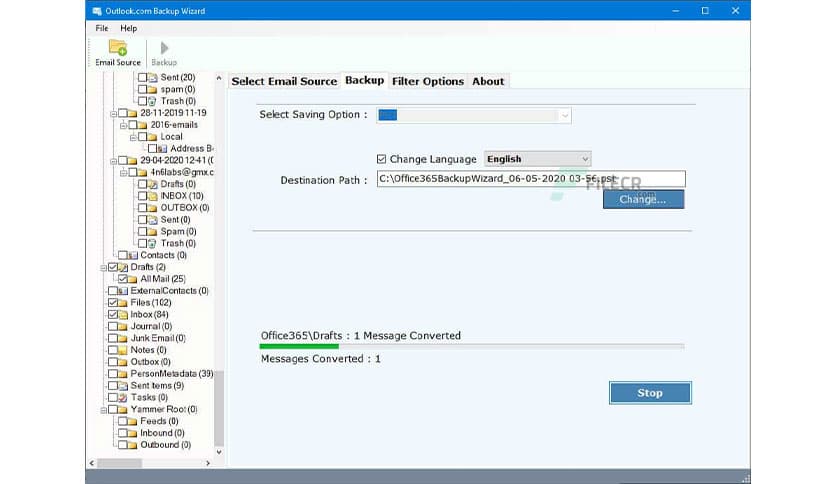Uncheck the Change Language checkbox
Viewport: 836px width, 484px height.
click(381, 159)
